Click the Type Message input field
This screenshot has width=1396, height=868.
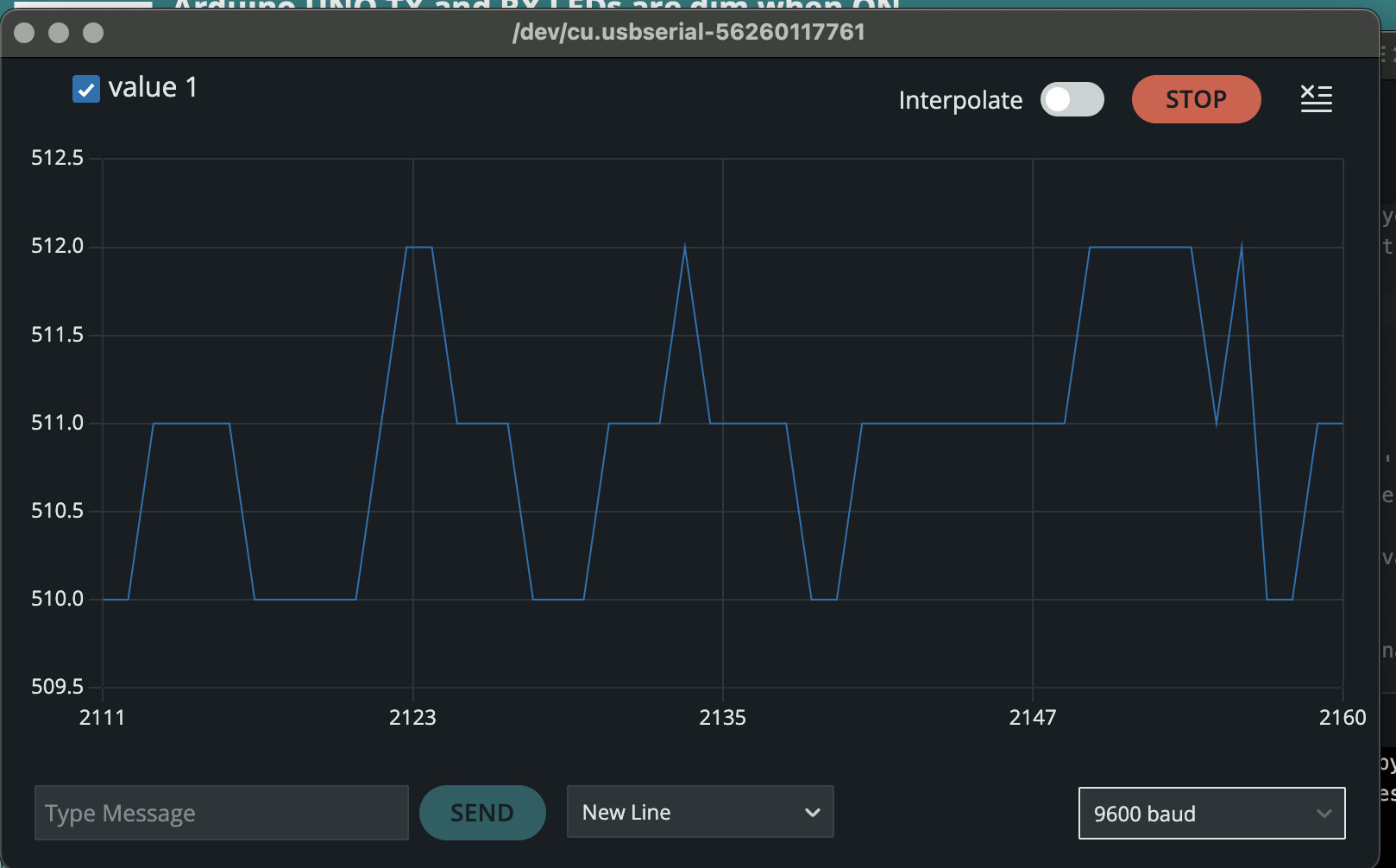pyautogui.click(x=220, y=812)
